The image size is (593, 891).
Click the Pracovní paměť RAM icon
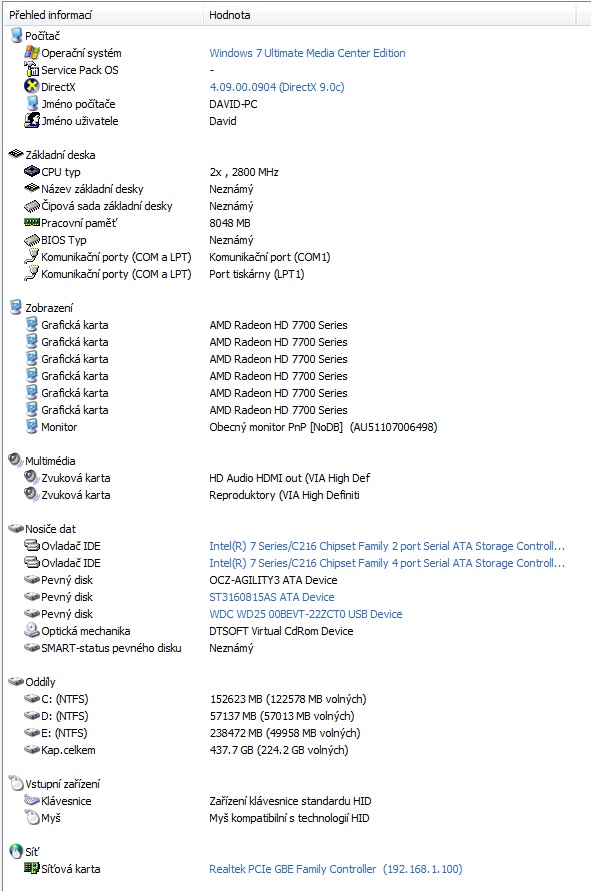pyautogui.click(x=32, y=222)
